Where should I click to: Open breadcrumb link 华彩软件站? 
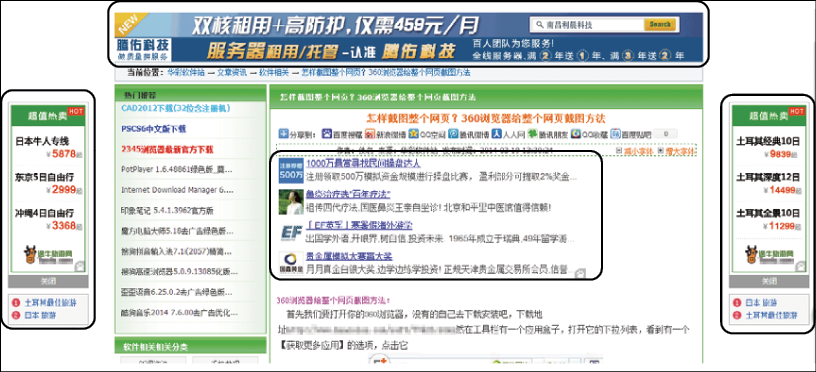coord(186,73)
